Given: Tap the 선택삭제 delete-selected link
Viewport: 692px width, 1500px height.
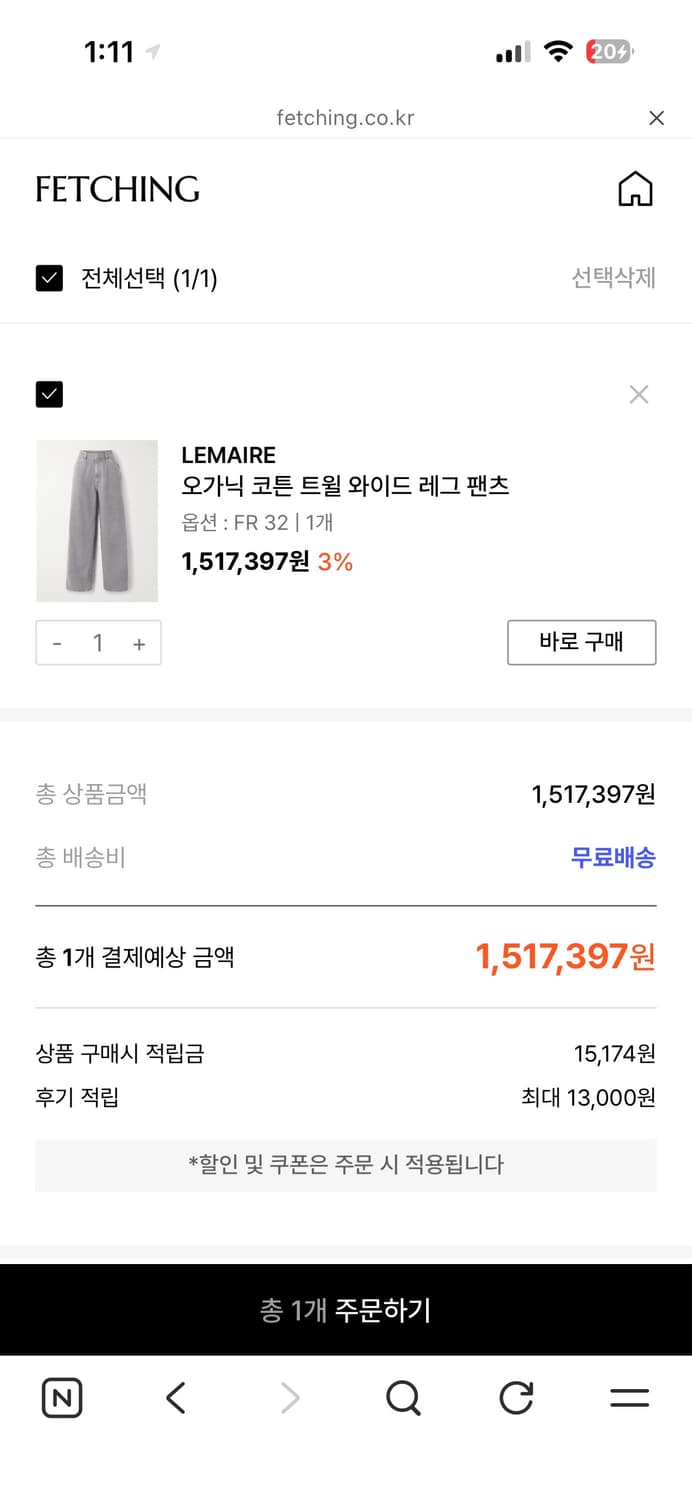Looking at the screenshot, I should pyautogui.click(x=613, y=280).
